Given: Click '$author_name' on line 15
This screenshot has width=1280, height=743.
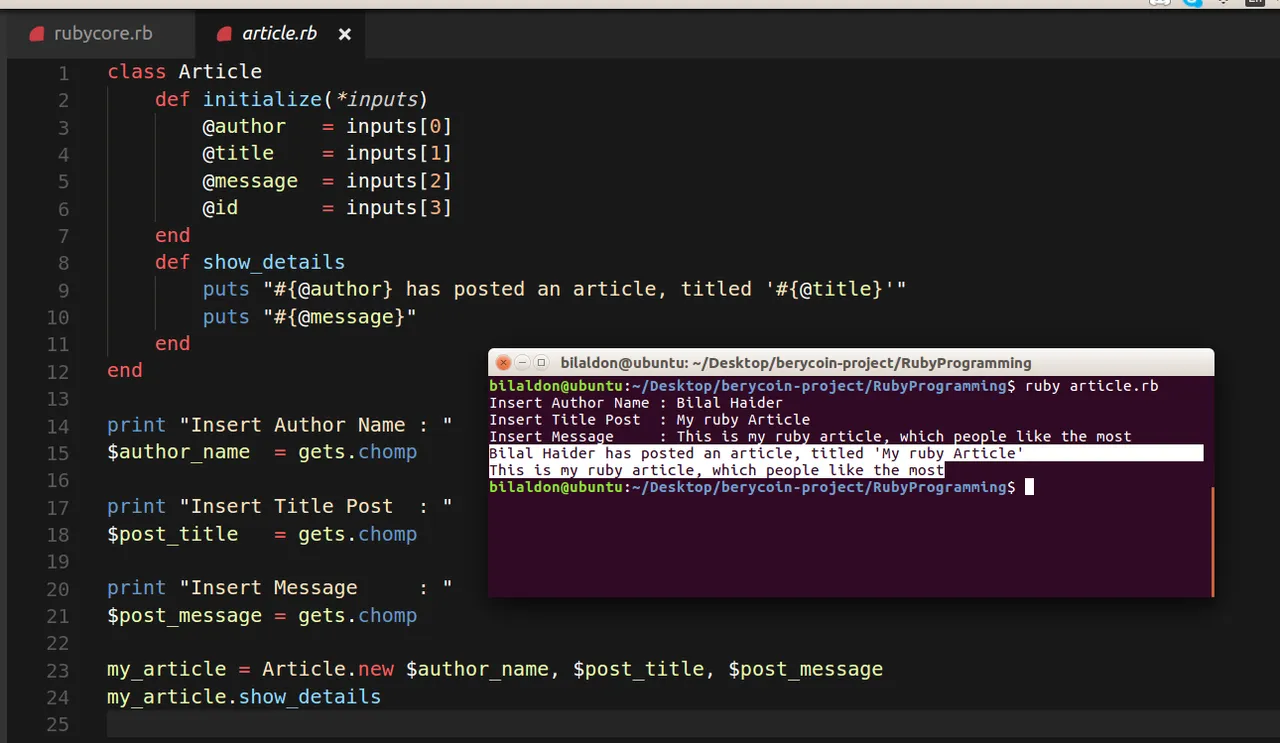Looking at the screenshot, I should coord(179,452).
